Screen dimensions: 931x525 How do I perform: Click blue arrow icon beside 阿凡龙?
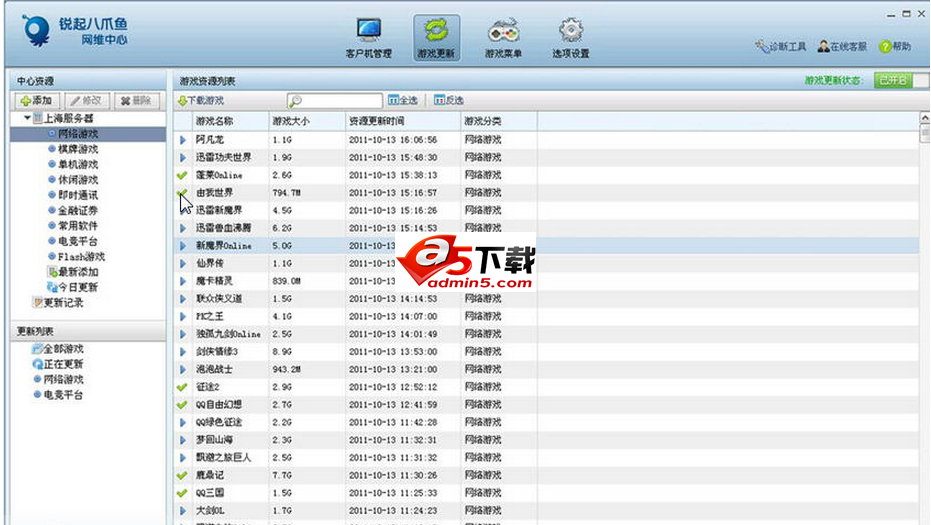(183, 140)
